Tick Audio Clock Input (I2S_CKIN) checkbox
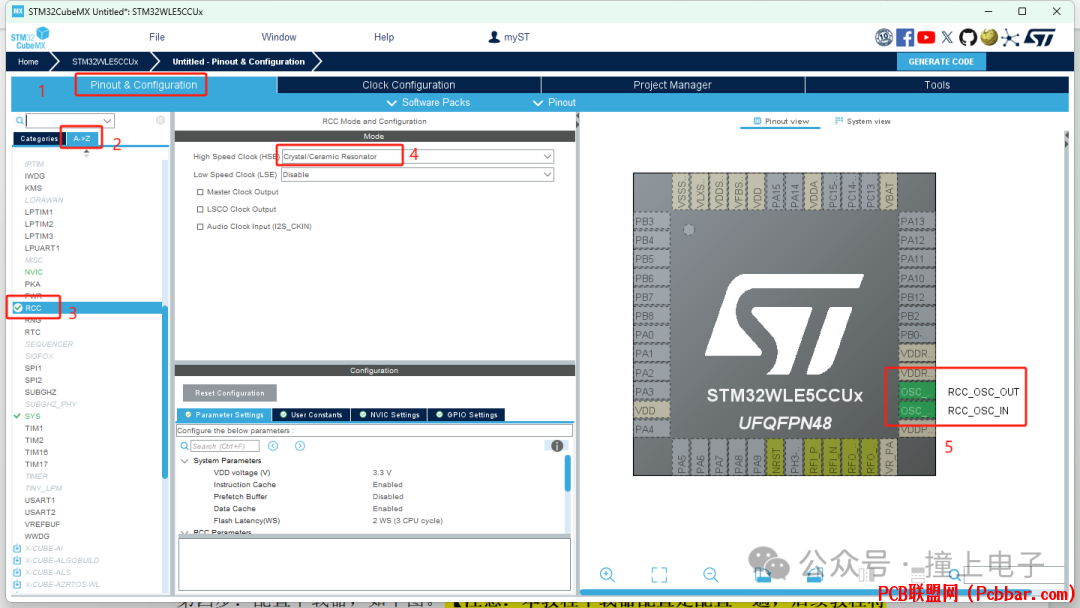Viewport: 1080px width, 608px height. point(200,227)
